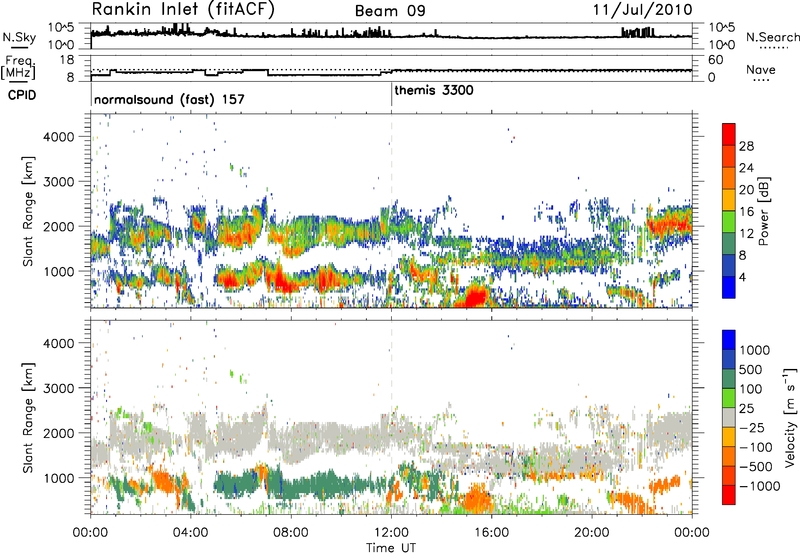800x554 pixels.
Task: Click the "4000" range tick of the power panel
Action: (x=58, y=137)
